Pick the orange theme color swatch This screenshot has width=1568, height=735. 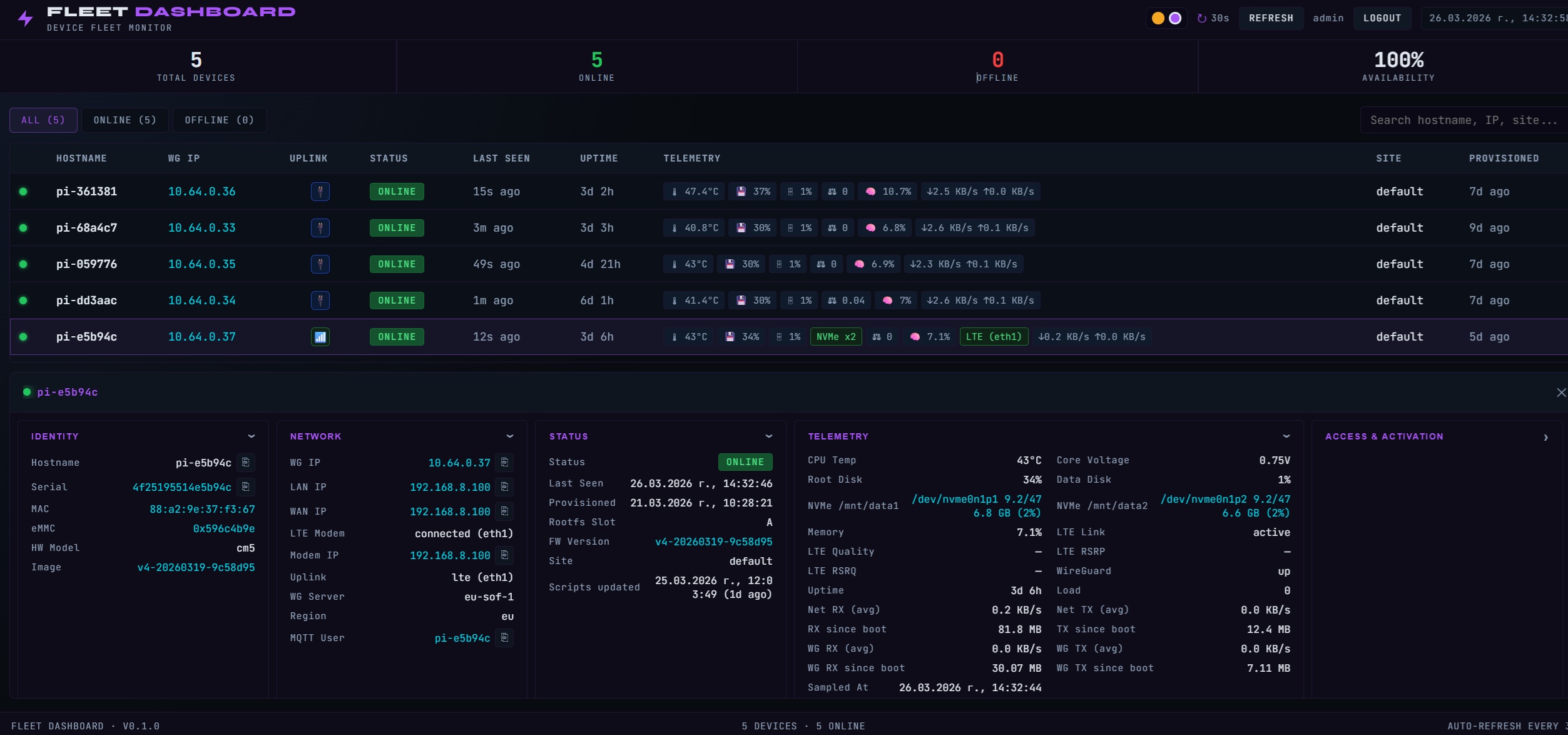pos(1158,18)
